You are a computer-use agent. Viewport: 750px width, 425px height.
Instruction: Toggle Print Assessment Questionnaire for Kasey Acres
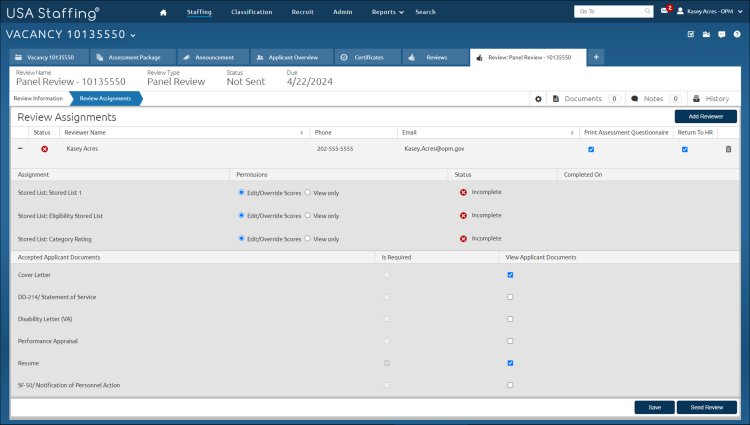coord(591,150)
